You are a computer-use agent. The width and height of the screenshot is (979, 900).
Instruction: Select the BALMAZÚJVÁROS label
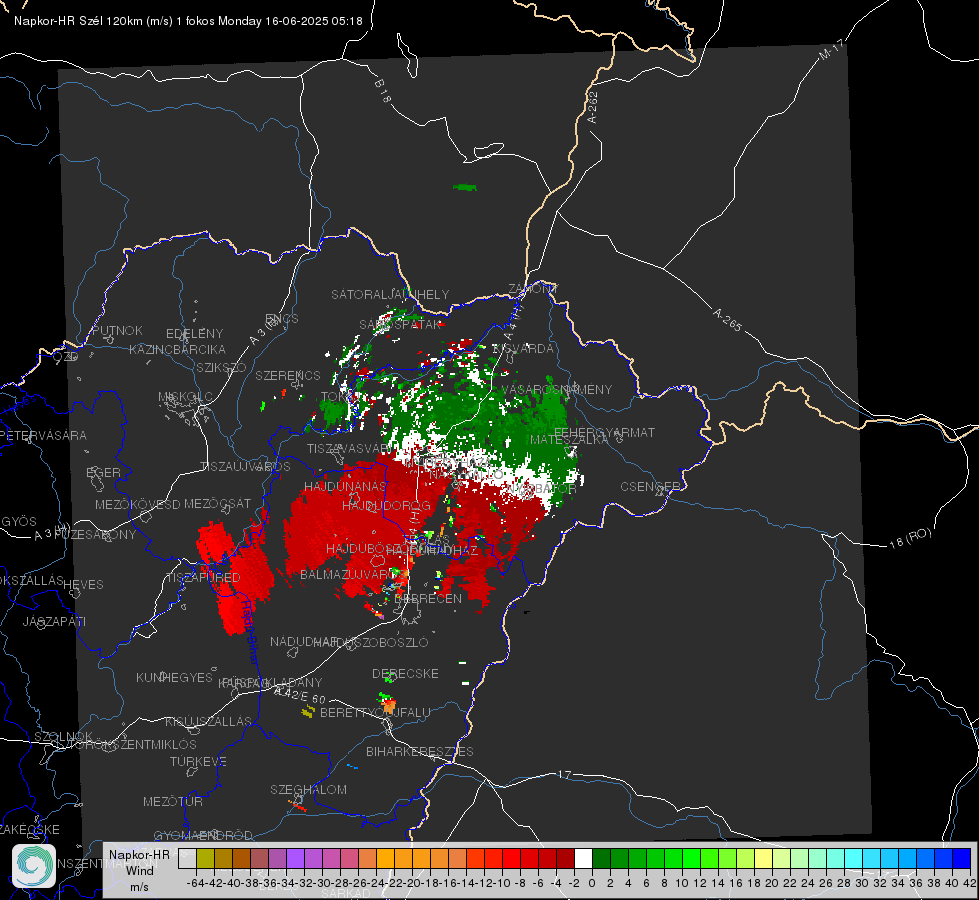click(x=353, y=575)
